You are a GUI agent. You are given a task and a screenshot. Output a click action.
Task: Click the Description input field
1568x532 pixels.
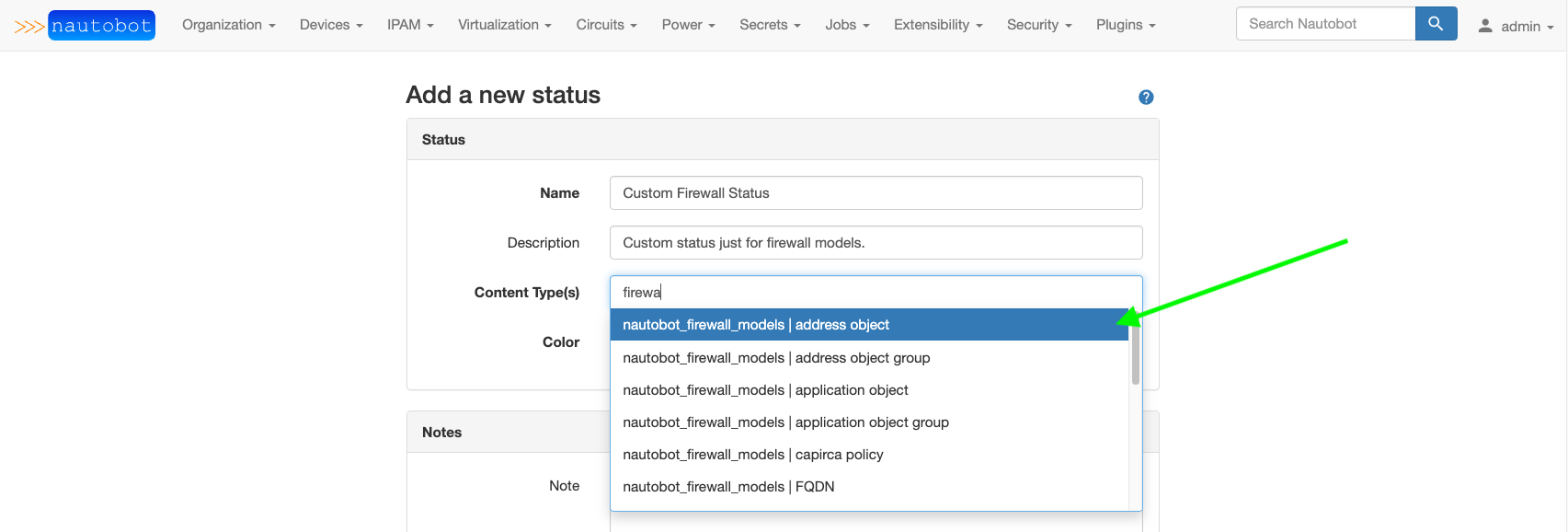pos(876,243)
